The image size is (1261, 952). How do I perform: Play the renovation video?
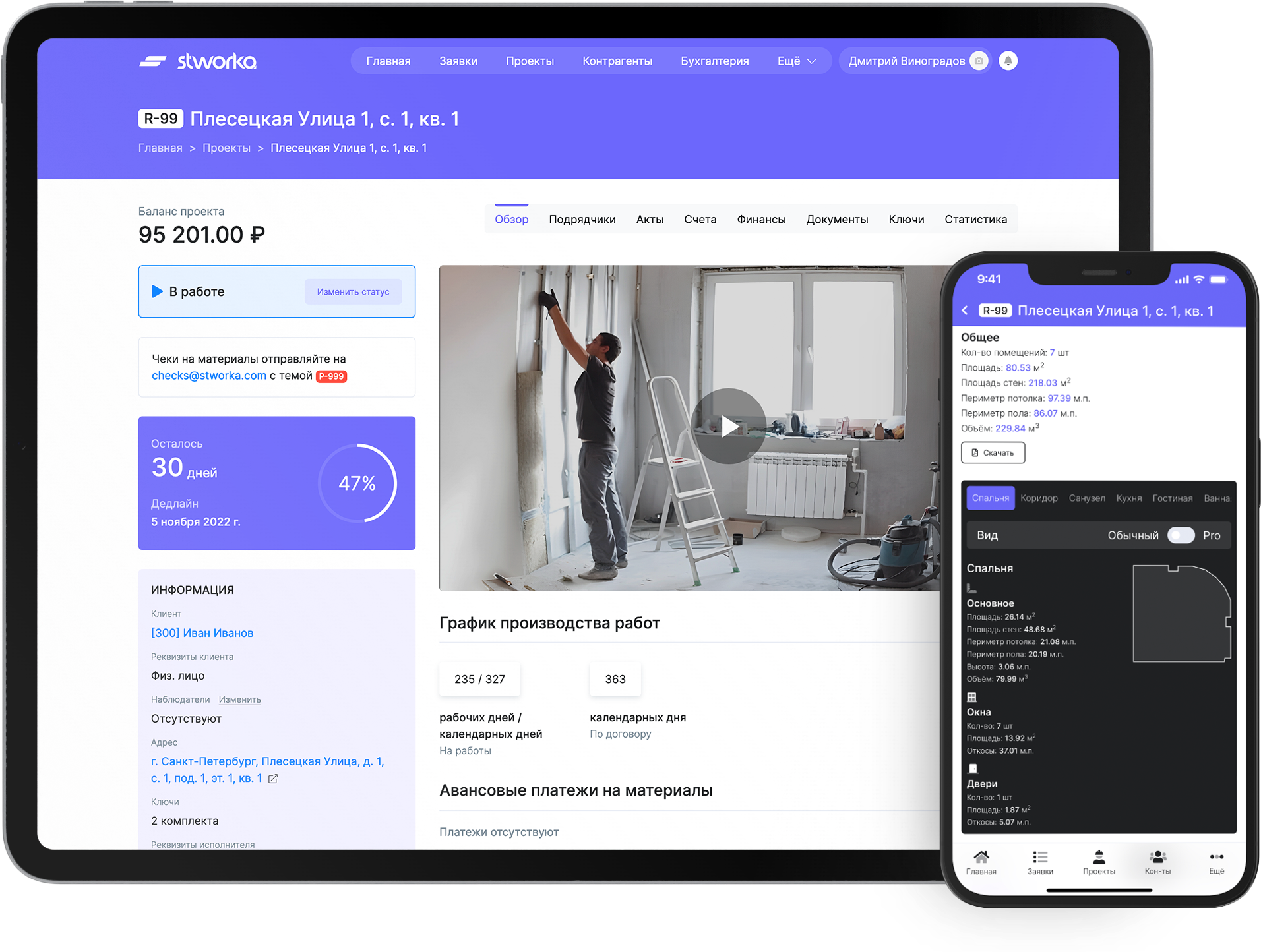pos(728,427)
